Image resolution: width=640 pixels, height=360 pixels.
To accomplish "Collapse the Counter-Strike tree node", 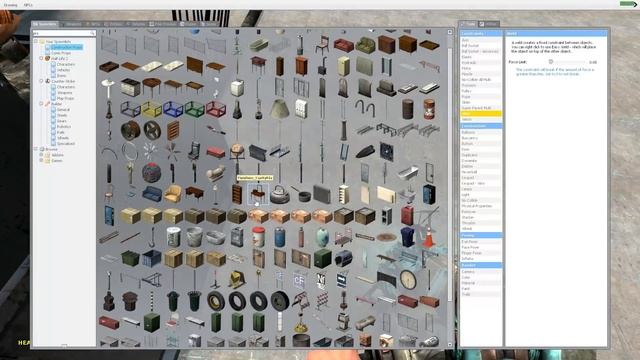I will [x=41, y=81].
